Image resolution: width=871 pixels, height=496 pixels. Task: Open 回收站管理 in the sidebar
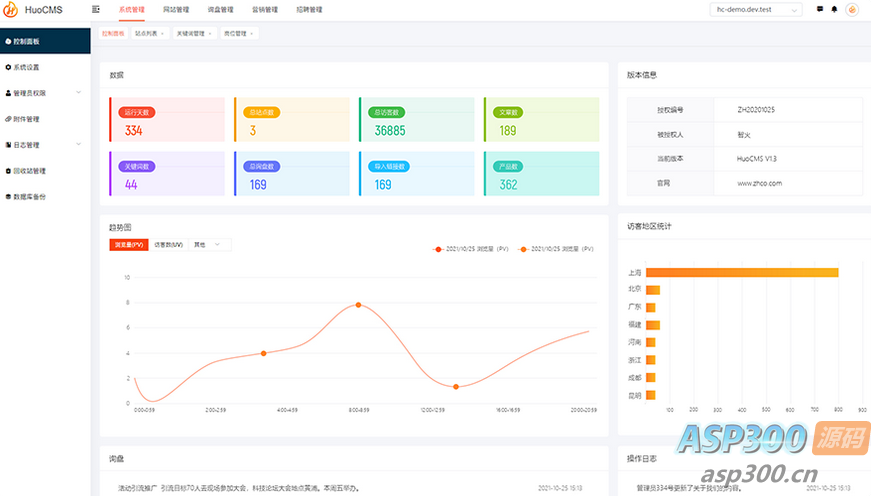point(29,170)
